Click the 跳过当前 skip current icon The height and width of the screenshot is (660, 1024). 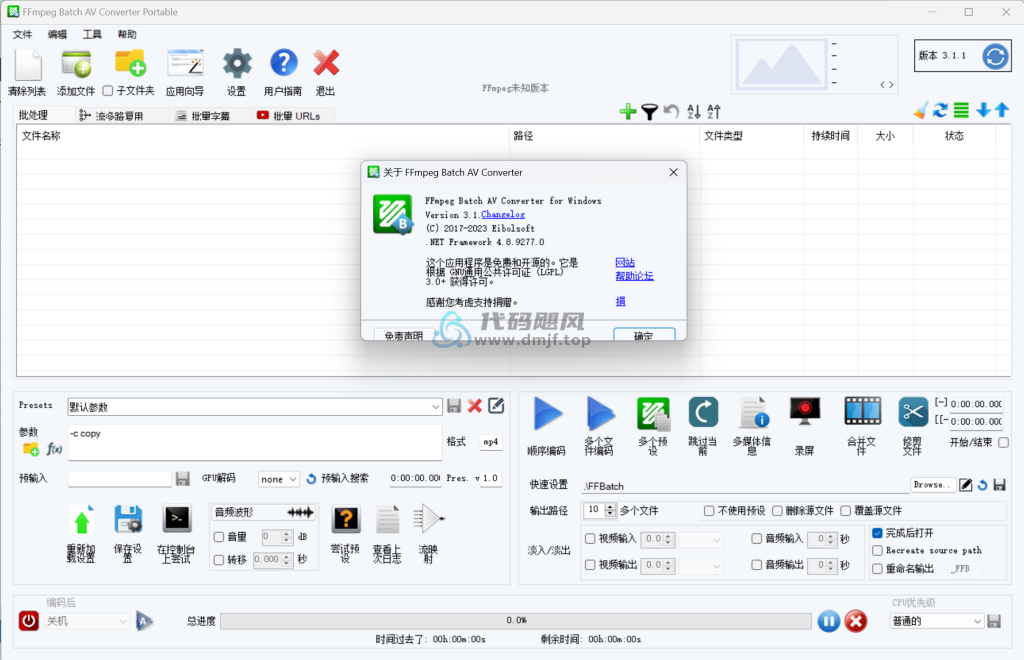point(703,413)
